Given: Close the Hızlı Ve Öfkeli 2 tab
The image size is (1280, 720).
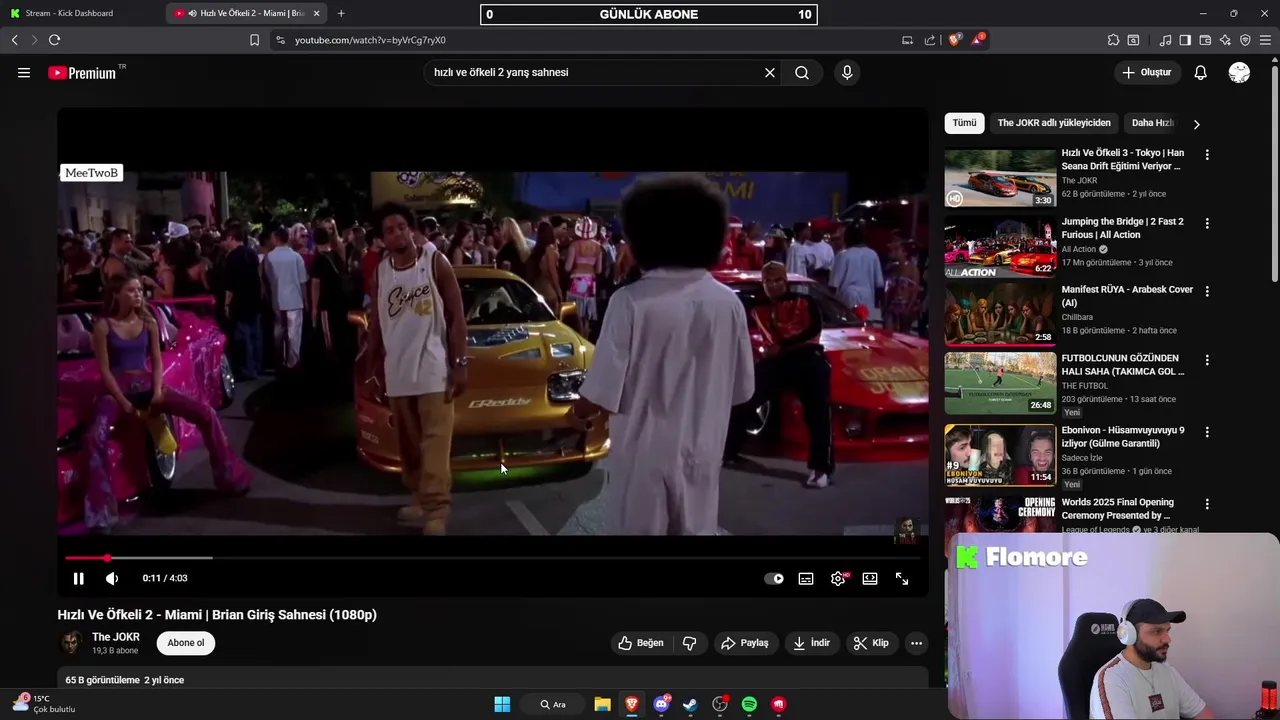Looking at the screenshot, I should coord(316,13).
